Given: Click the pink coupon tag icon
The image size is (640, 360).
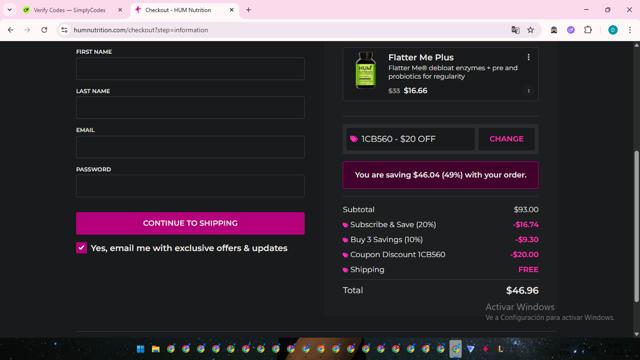Looking at the screenshot, I should coord(354,139).
